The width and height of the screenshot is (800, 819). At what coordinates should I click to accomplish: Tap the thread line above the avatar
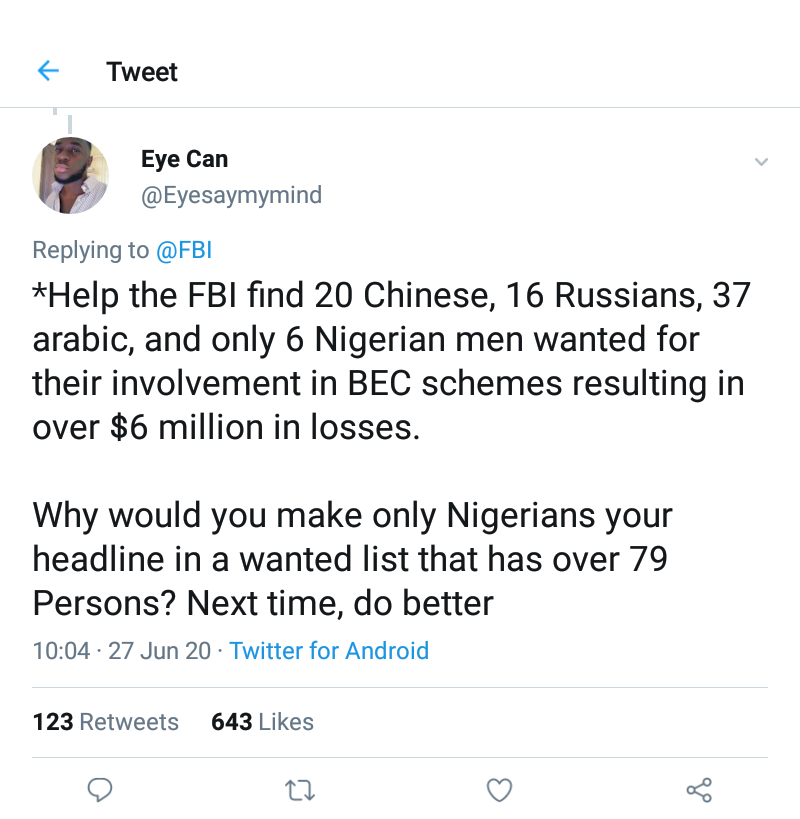[69, 122]
